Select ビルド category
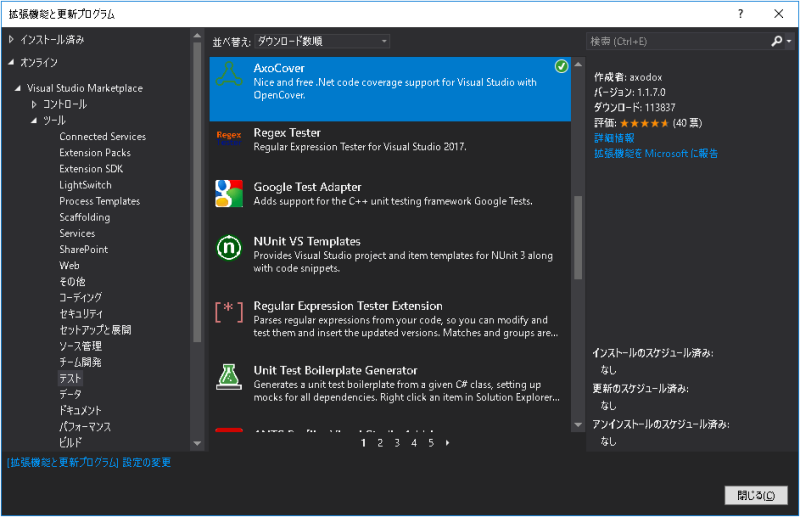The width and height of the screenshot is (800, 517). [70, 442]
